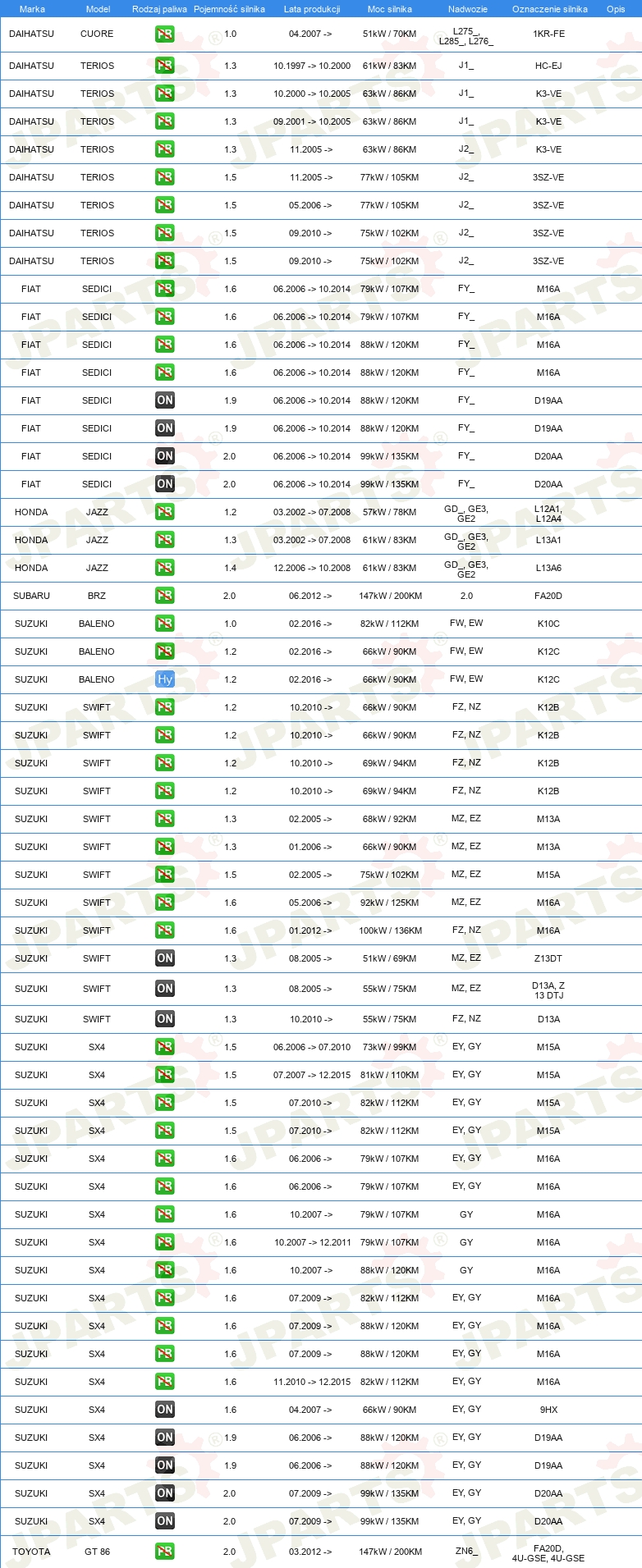Click the ON diesel icon in the Swift 10.2010 D13A row

[x=165, y=1019]
